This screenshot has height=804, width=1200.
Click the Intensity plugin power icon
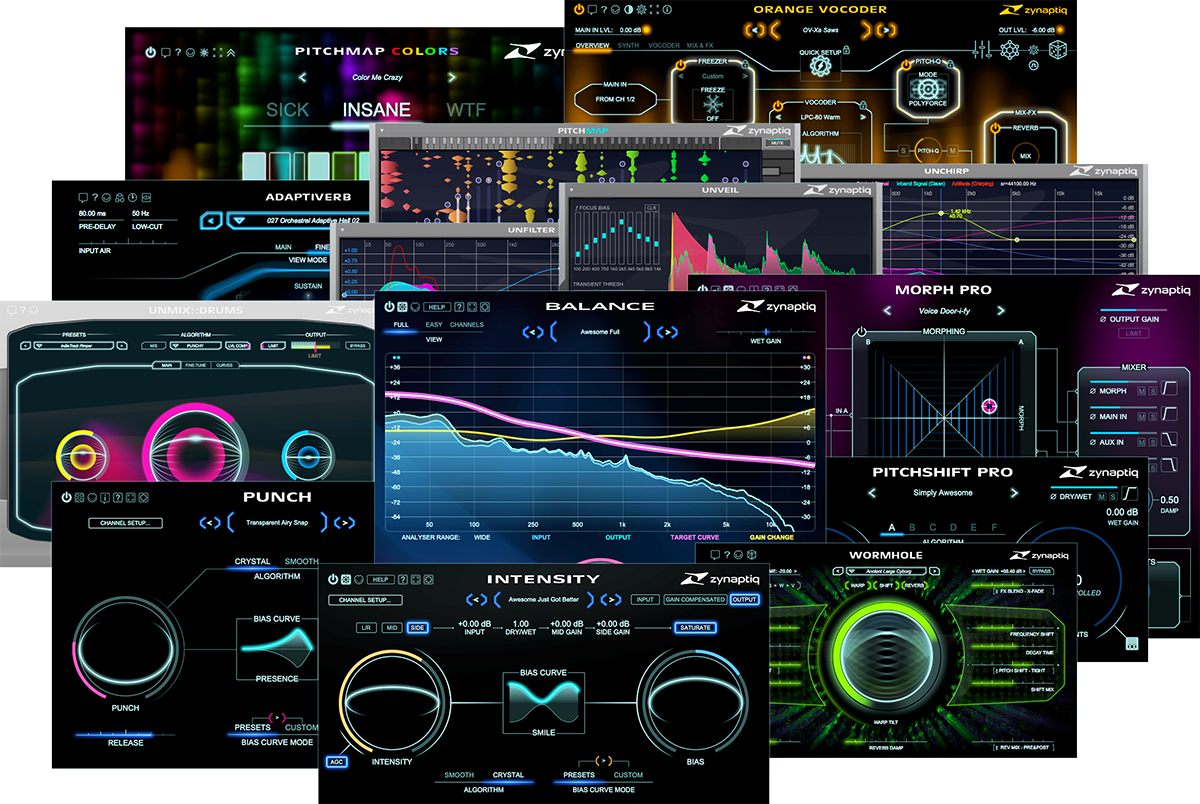tap(332, 579)
